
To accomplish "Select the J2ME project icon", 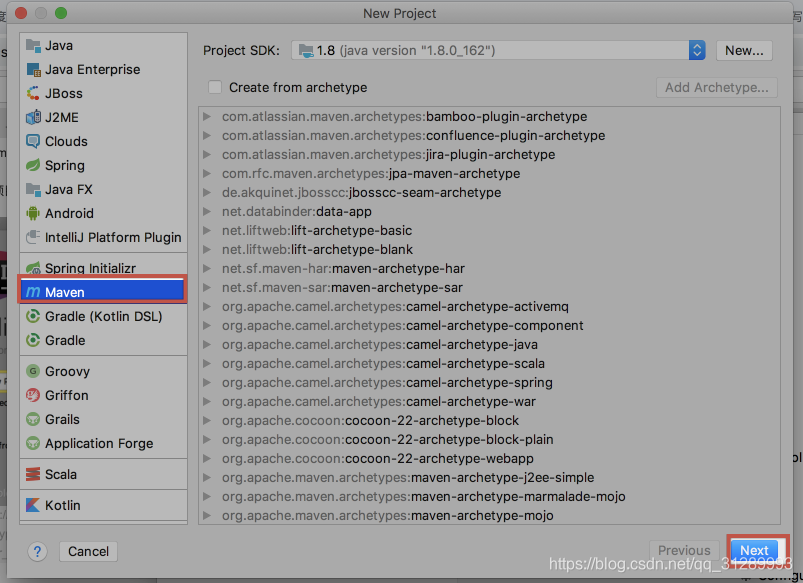I will tap(33, 117).
